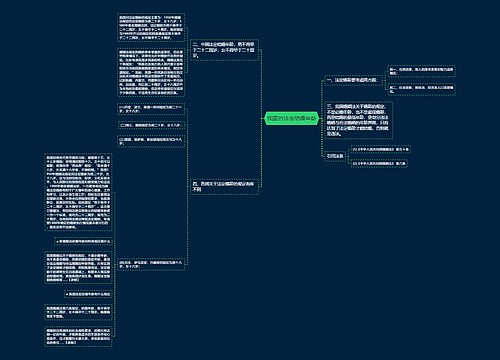500x360 pixels.
Task: Open the '[1]《中华人民共和国婚姻法》' reference node
Action: pyautogui.click(x=380, y=149)
